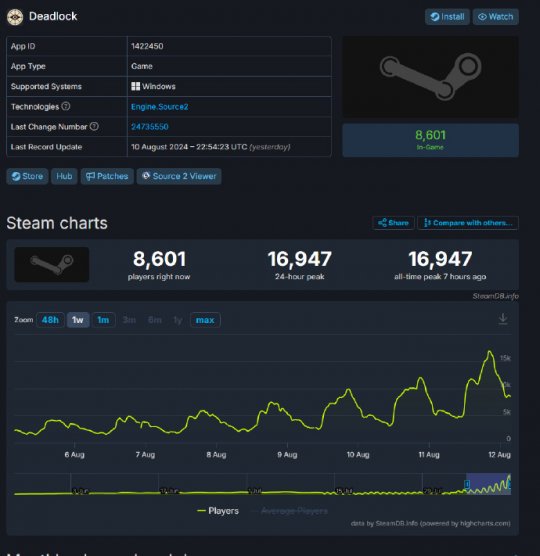Click the Watch button with eye icon

[495, 17]
